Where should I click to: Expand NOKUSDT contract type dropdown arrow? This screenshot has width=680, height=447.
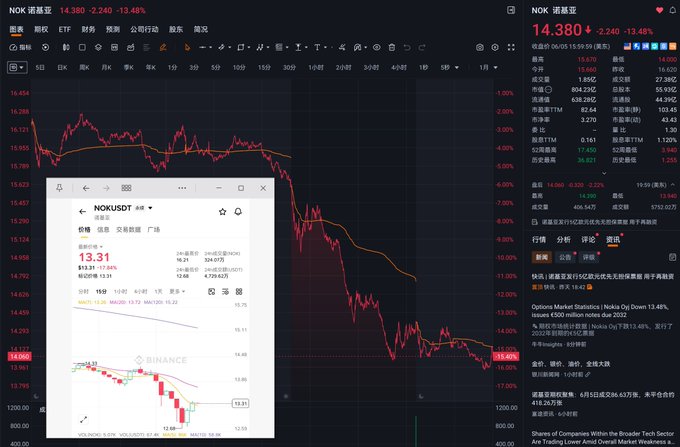coord(150,208)
